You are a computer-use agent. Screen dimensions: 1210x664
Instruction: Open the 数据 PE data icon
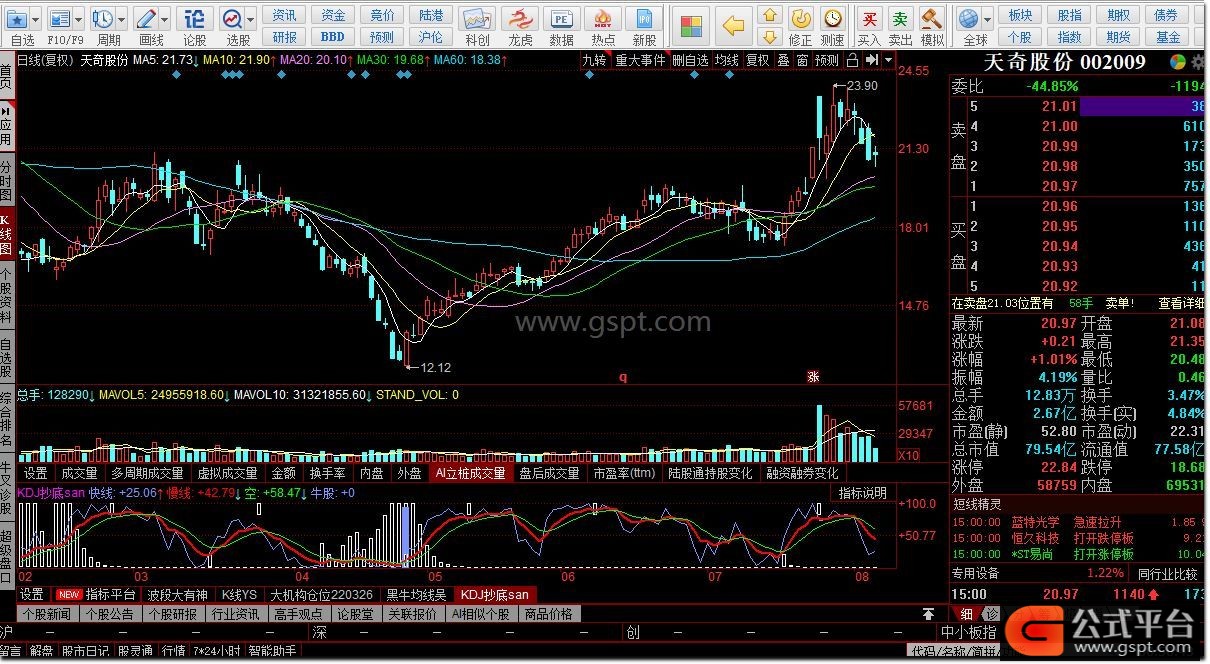tap(562, 20)
